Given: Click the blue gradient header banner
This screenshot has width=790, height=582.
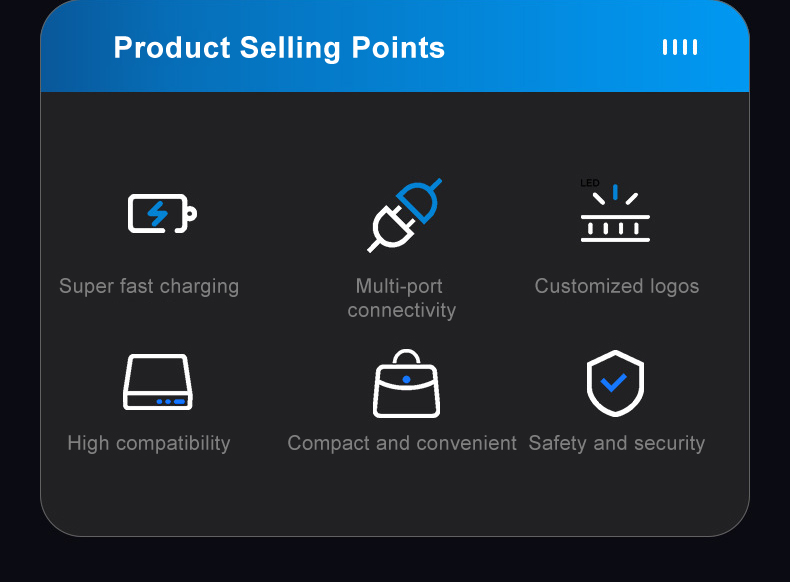Looking at the screenshot, I should pyautogui.click(x=395, y=46).
